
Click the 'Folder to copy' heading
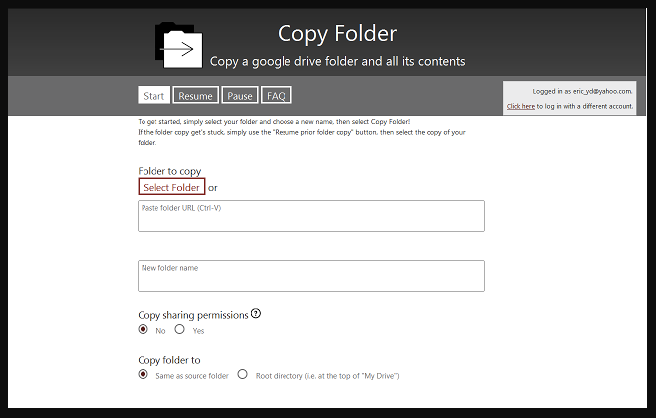click(x=170, y=171)
